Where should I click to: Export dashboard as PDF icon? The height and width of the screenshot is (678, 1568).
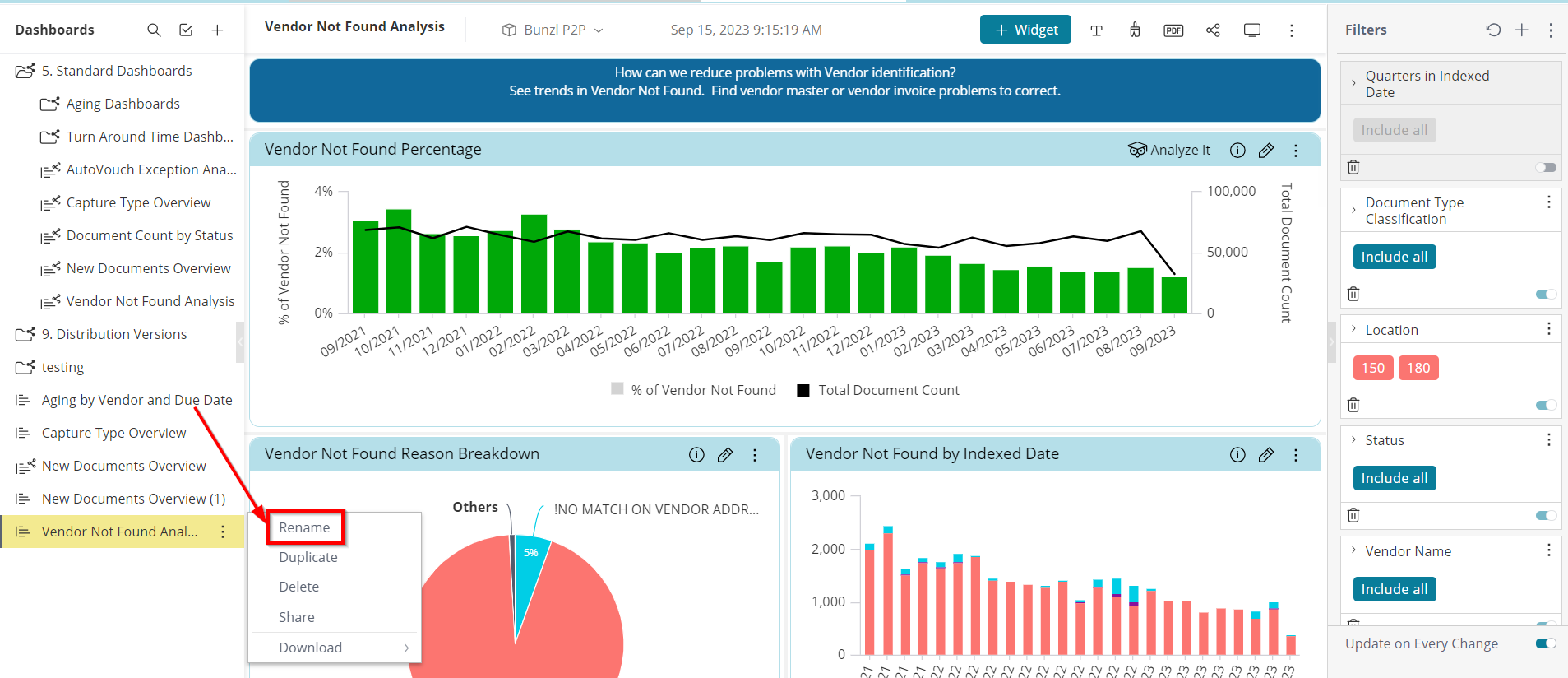point(1173,30)
